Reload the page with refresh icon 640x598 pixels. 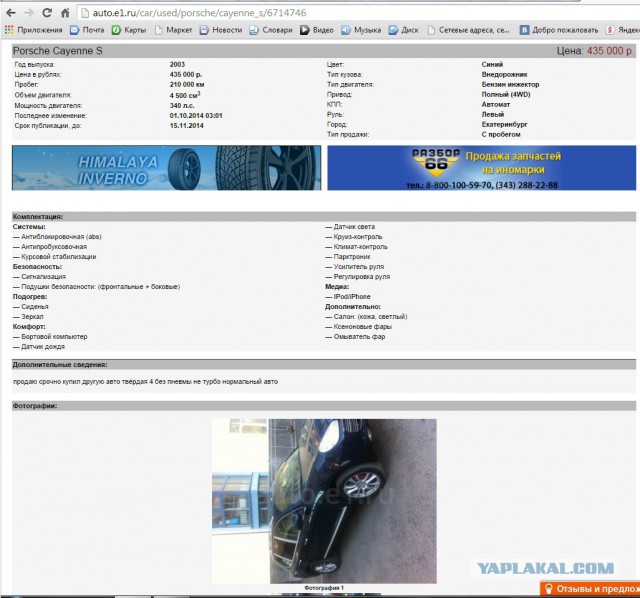click(x=47, y=13)
